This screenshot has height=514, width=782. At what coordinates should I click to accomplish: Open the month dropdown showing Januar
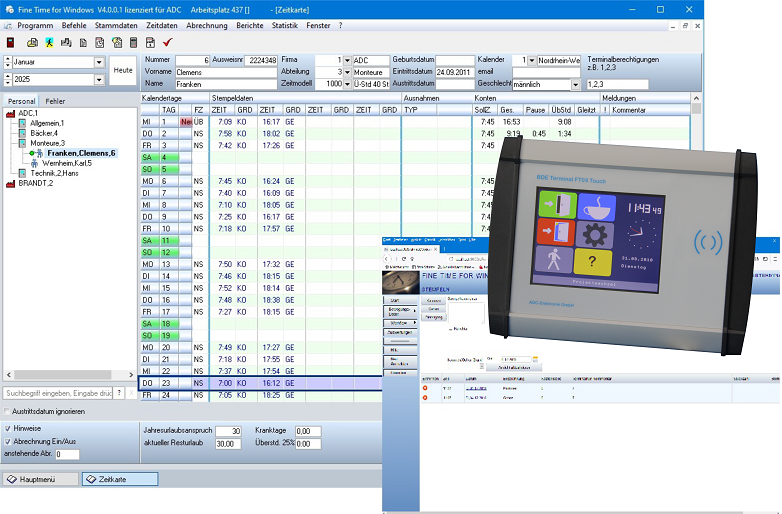[x=99, y=62]
